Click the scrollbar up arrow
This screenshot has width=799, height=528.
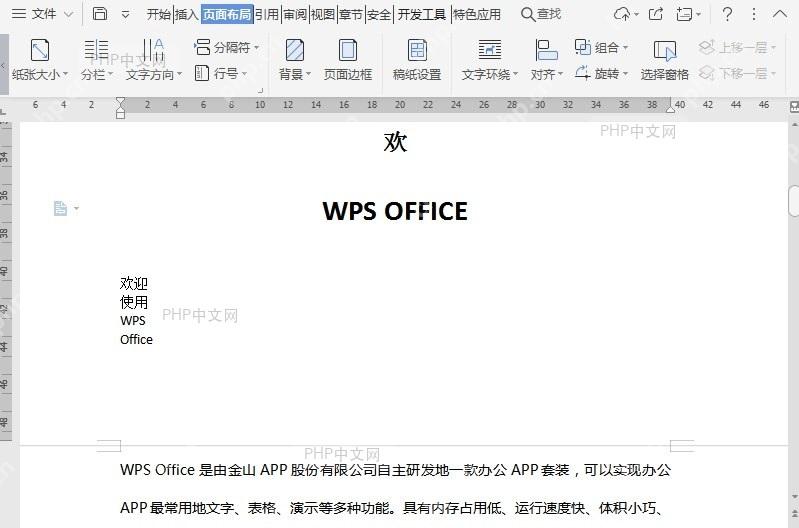click(794, 124)
